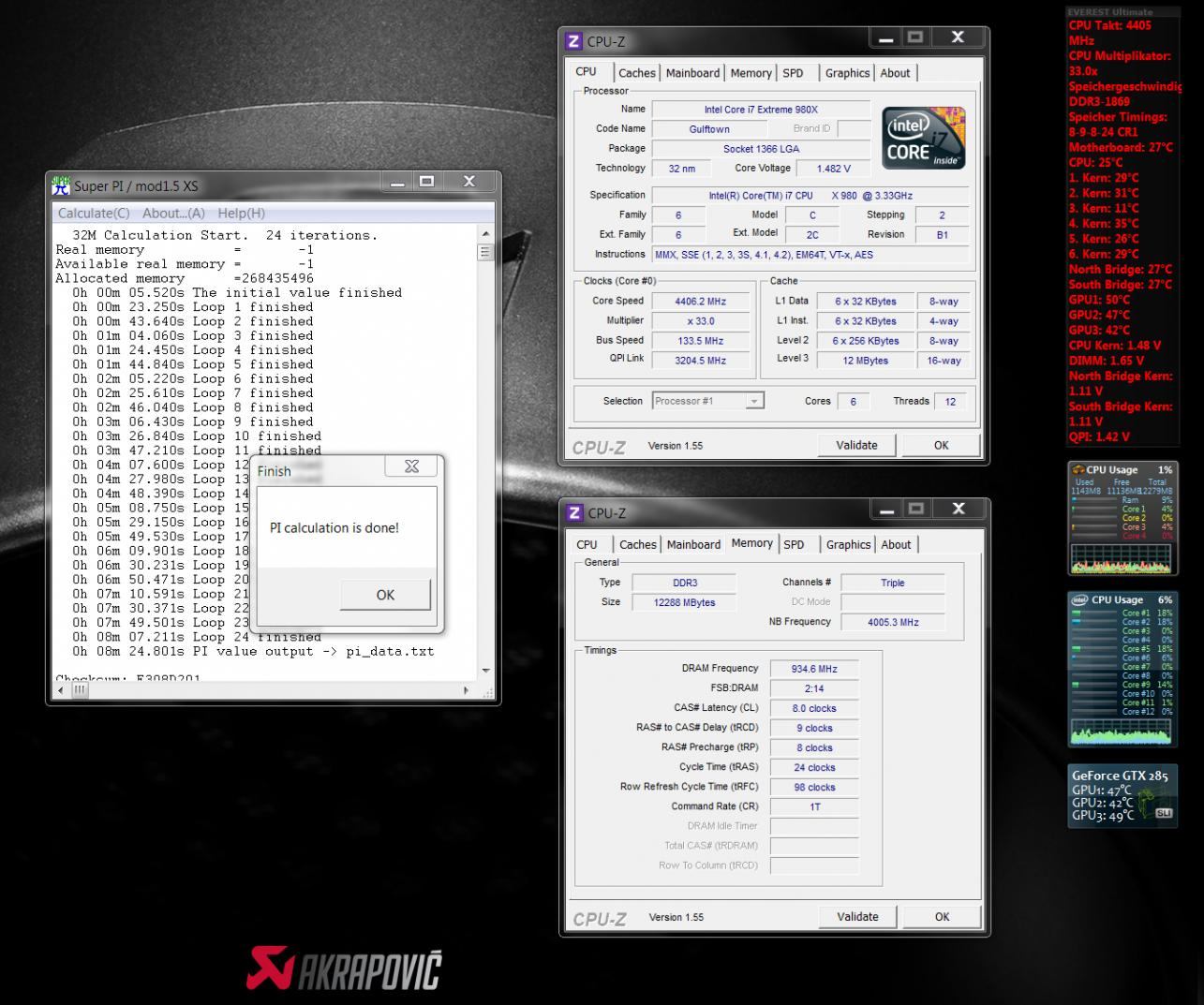Click the Intel Core i7 logo in CPU-Z
Image resolution: width=1204 pixels, height=1005 pixels.
pyautogui.click(x=923, y=138)
